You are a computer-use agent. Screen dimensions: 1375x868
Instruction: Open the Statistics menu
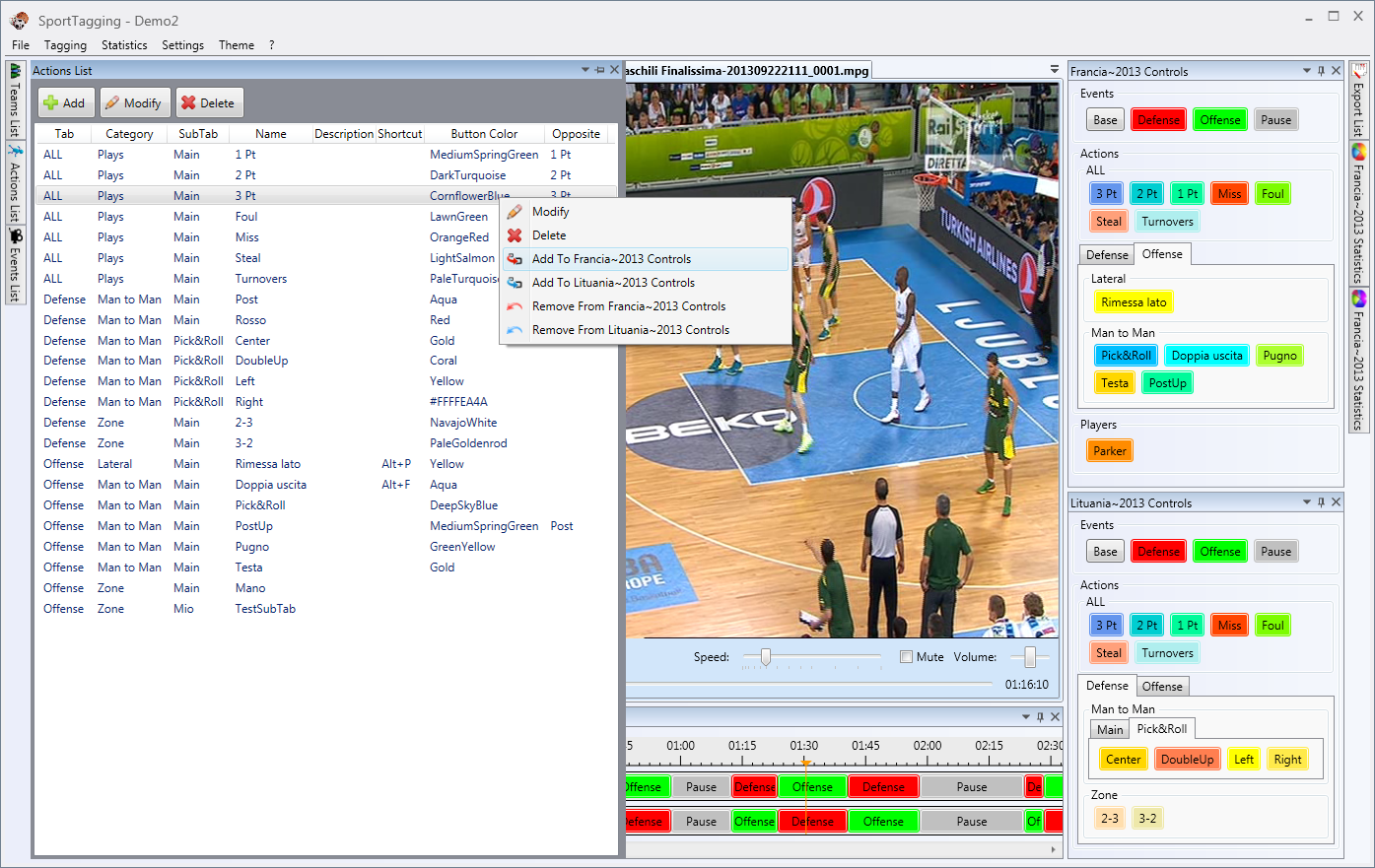pos(124,45)
